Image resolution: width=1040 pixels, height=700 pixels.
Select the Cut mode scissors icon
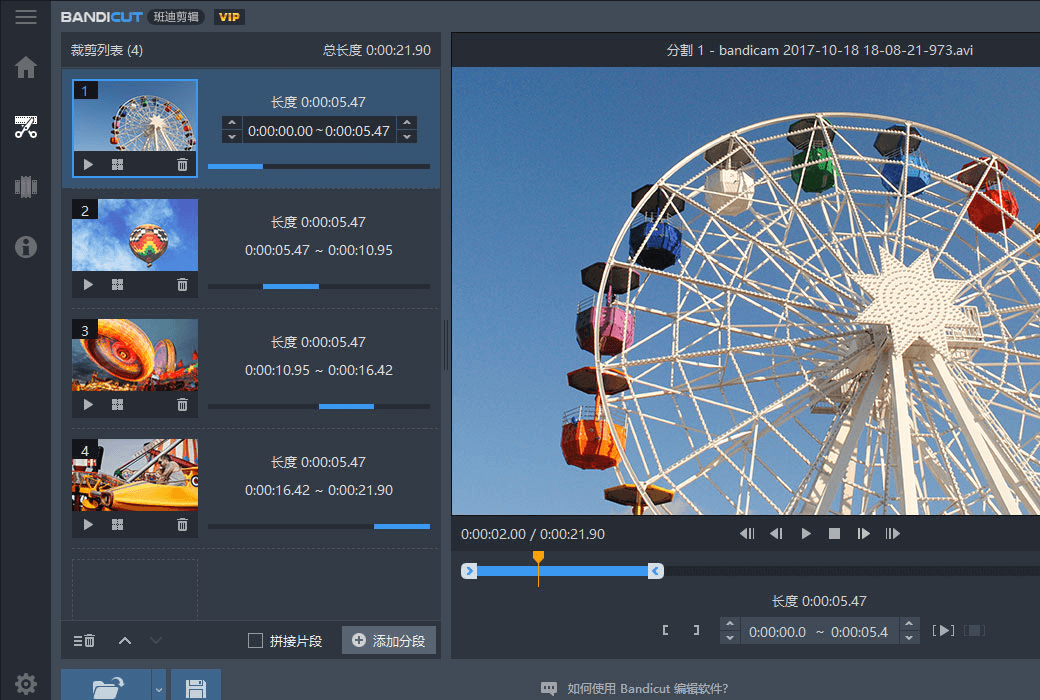[x=26, y=127]
